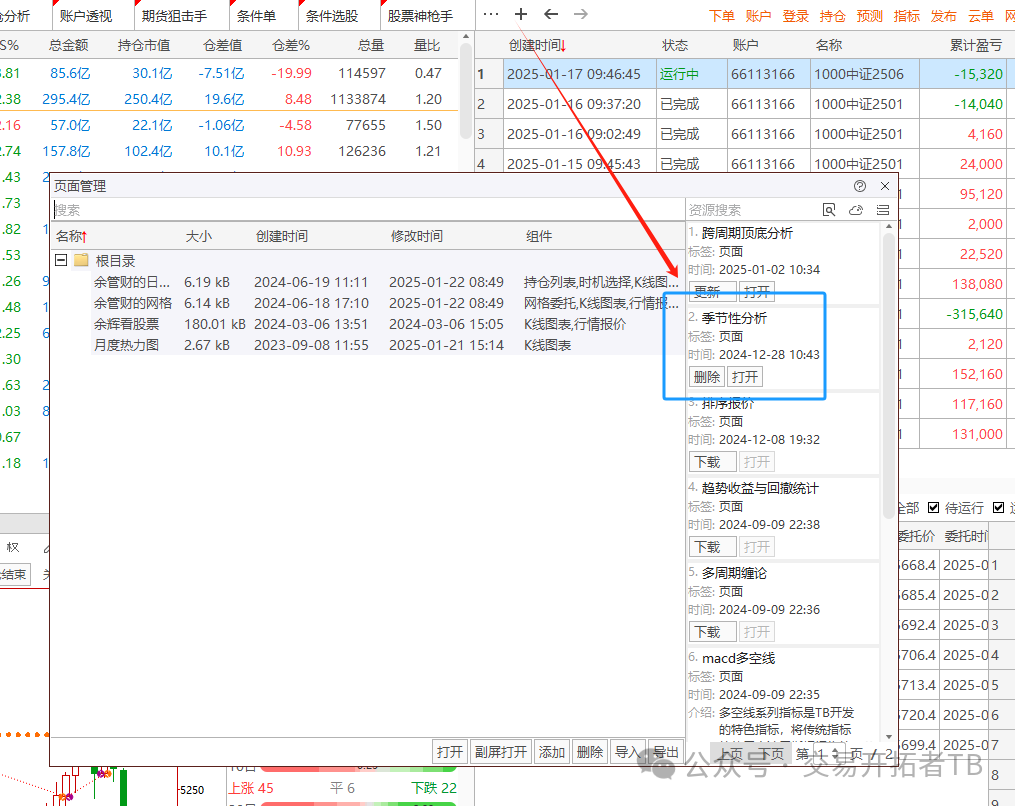The image size is (1015, 806).
Task: Click the quote list vertical scrollbar thumb
Action: [465, 91]
